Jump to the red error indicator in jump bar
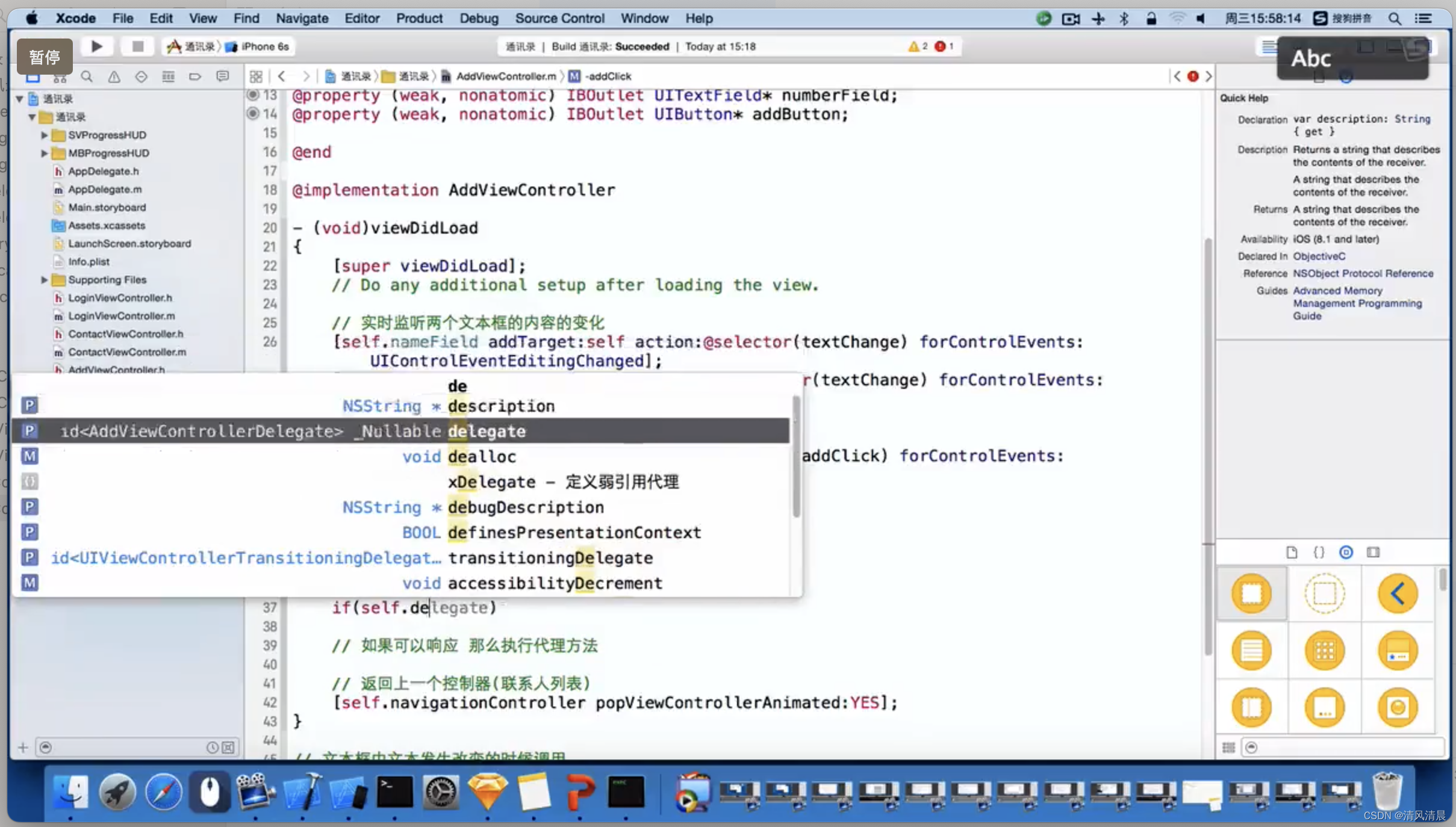1456x827 pixels. click(1192, 76)
